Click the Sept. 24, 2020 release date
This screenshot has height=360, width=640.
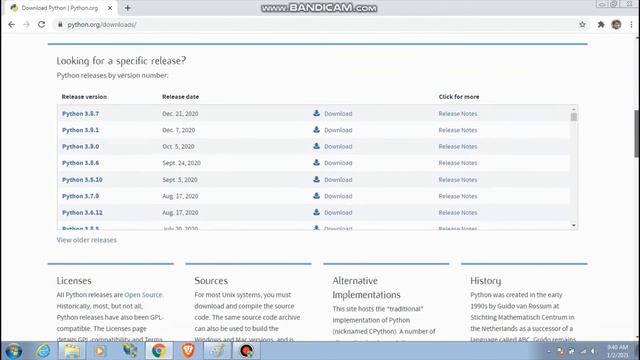(x=181, y=163)
